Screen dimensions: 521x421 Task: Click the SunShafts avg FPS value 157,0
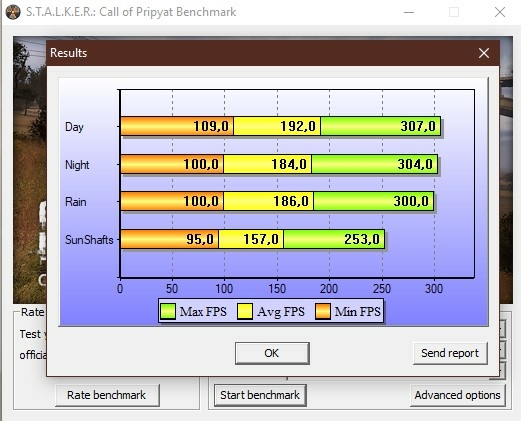pyautogui.click(x=261, y=239)
